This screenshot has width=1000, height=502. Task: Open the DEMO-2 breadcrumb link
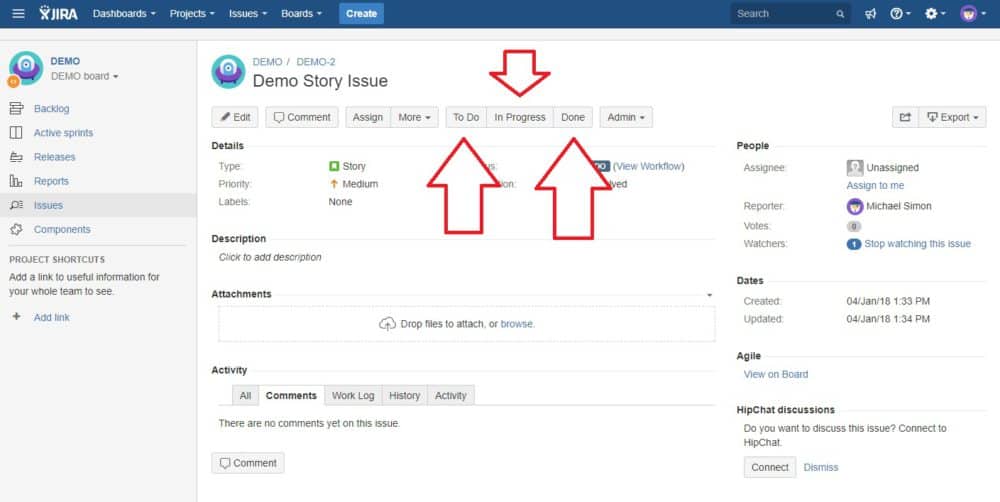[316, 62]
